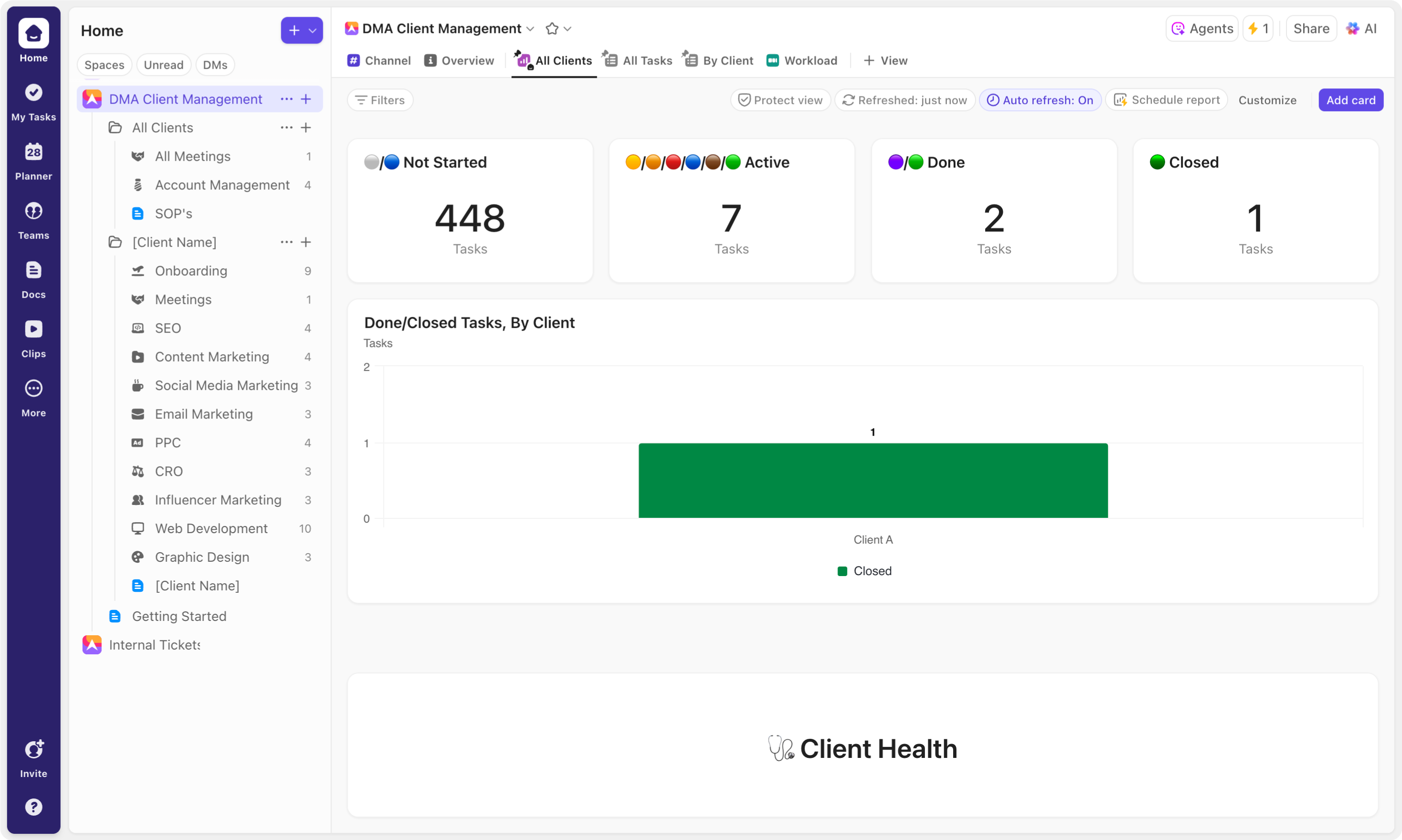Viewport: 1402px width, 840px height.
Task: Star the DMA Client Management space
Action: (x=552, y=28)
